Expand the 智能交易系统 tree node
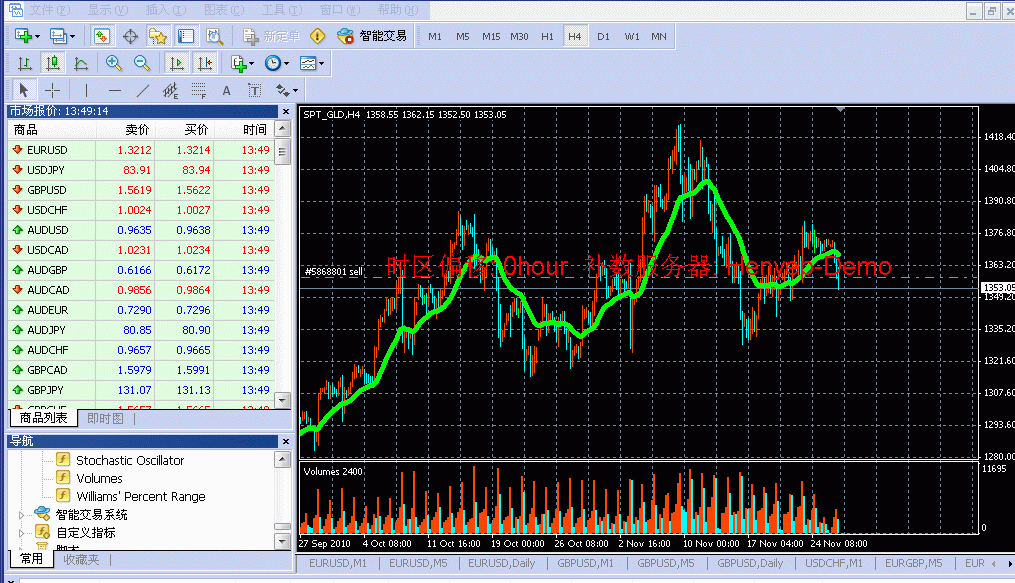 pyautogui.click(x=23, y=514)
